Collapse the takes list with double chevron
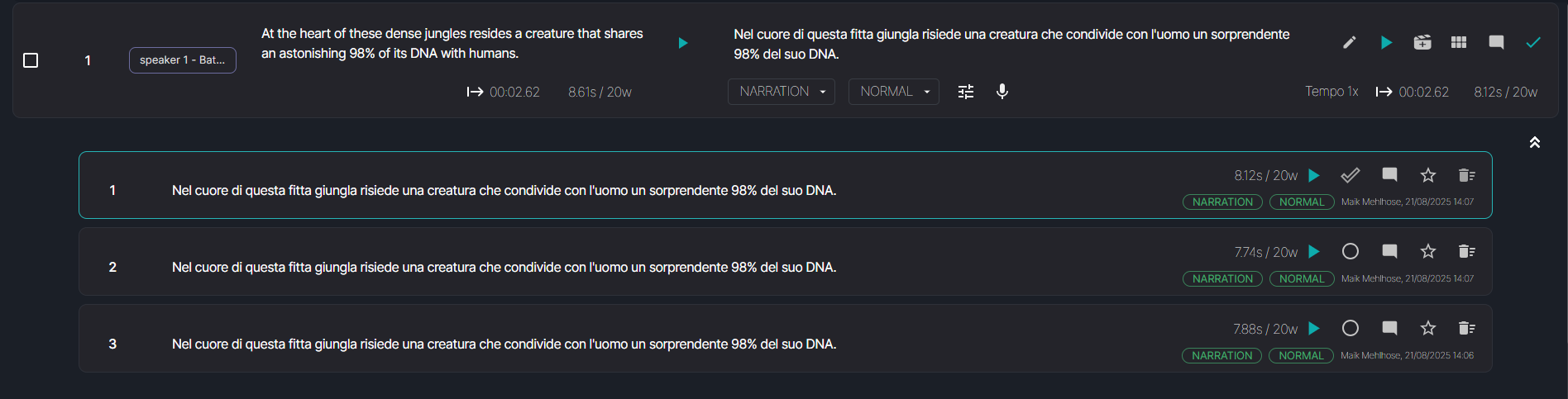1568x399 pixels. [1535, 142]
